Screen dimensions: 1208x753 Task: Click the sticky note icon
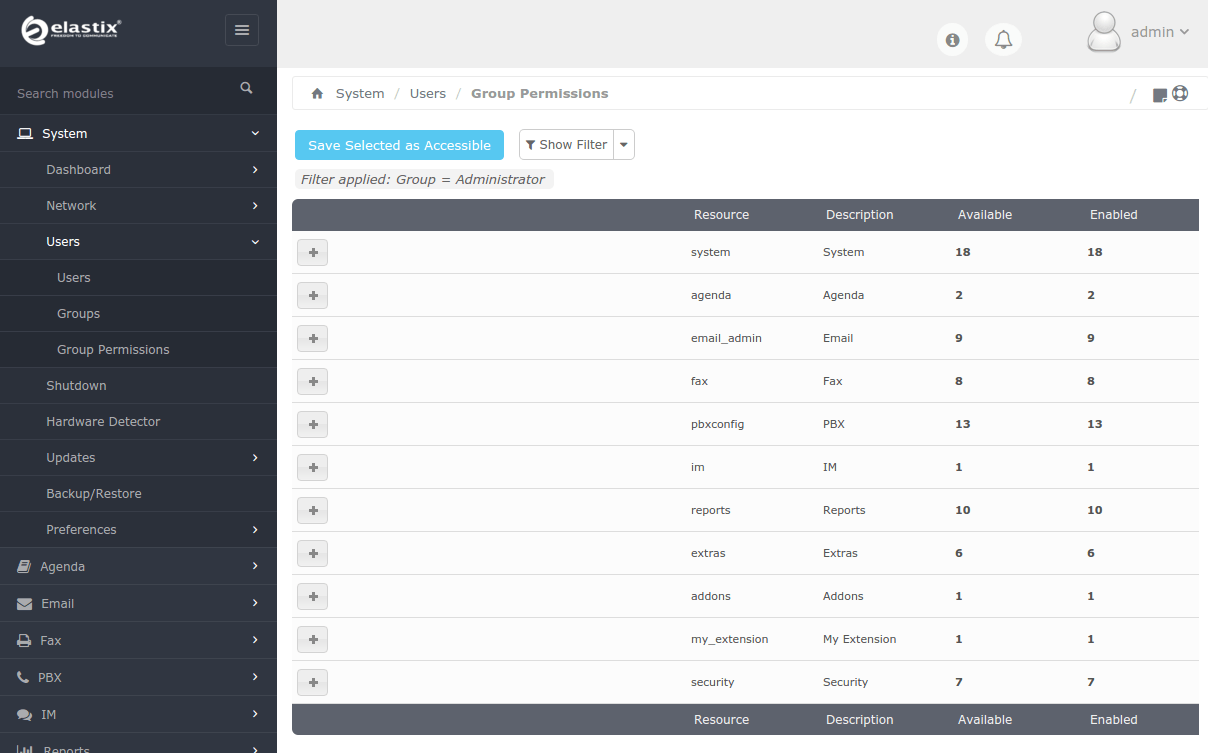tap(1159, 95)
